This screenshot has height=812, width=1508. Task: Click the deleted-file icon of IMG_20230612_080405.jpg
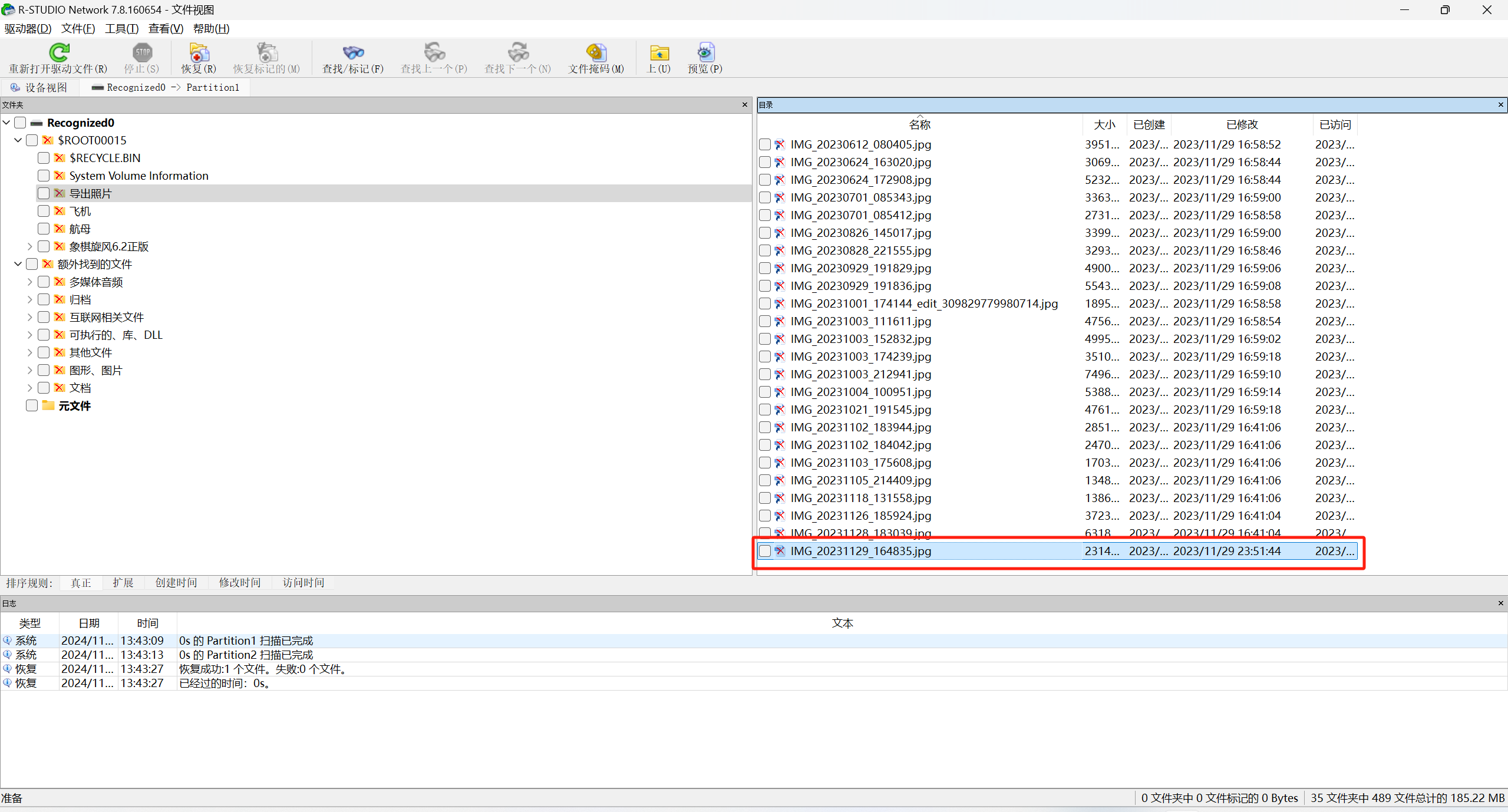780,144
